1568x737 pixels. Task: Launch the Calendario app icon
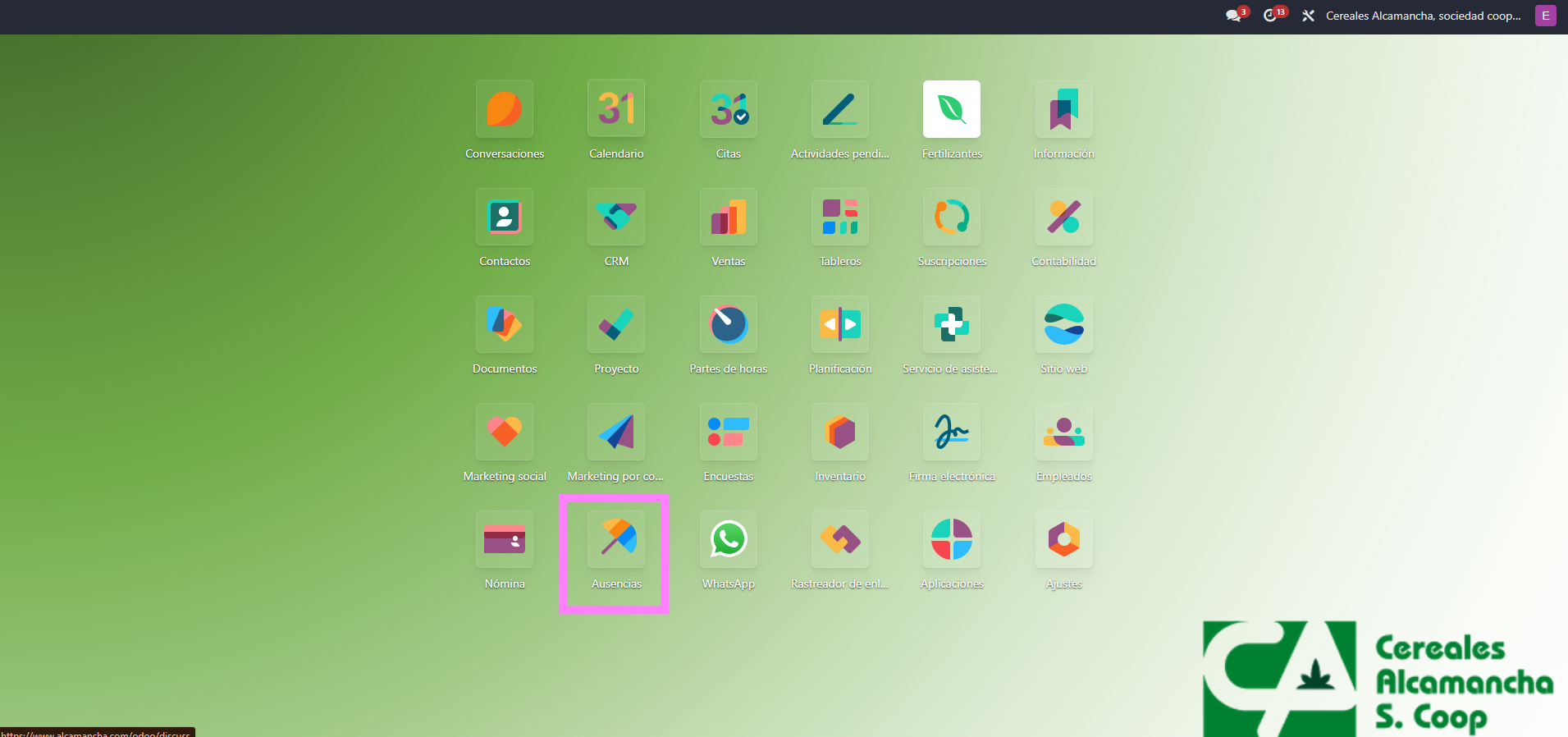coord(616,109)
